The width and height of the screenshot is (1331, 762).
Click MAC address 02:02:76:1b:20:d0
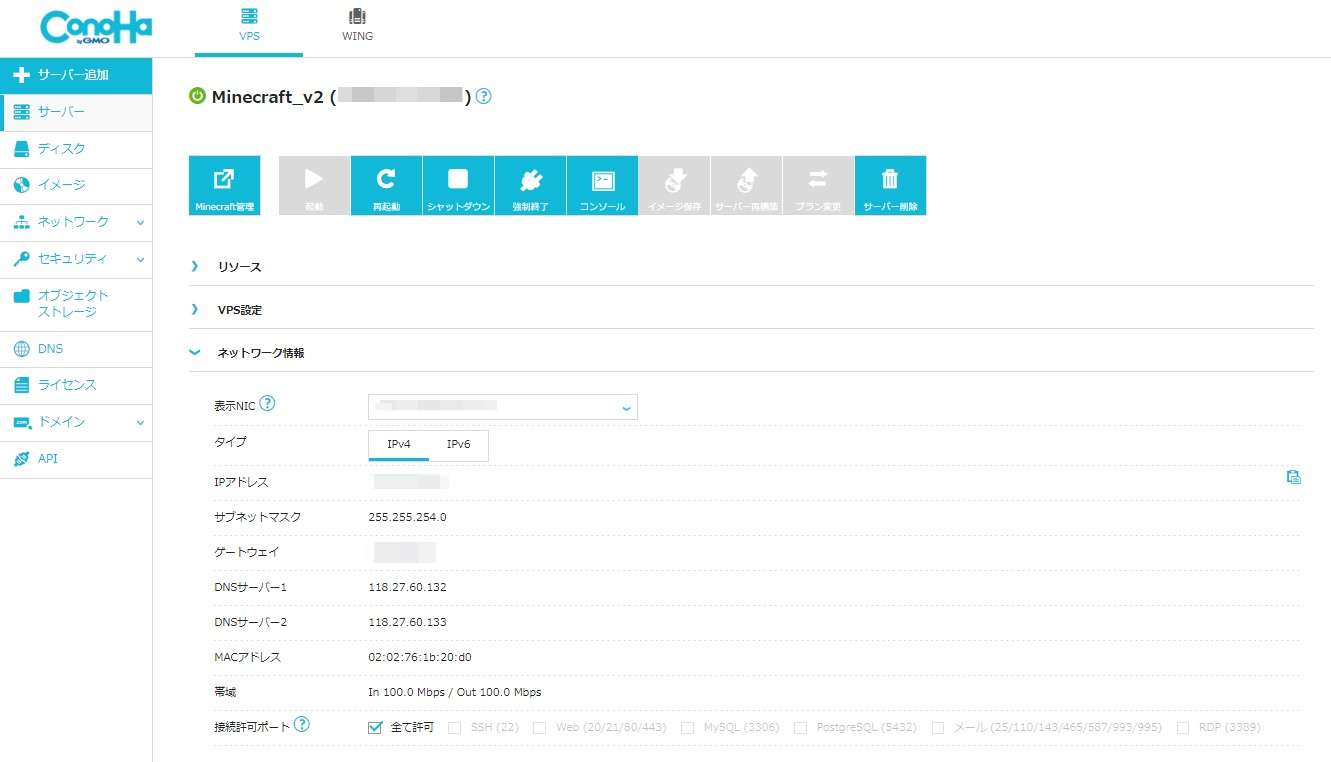[x=420, y=657]
